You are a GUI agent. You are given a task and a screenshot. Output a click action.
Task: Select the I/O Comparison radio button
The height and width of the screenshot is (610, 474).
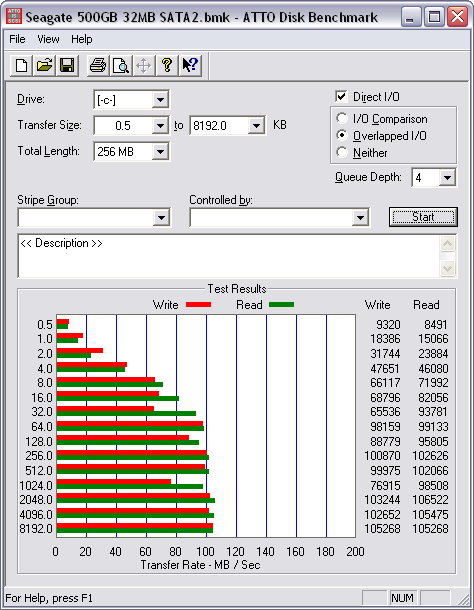click(x=342, y=118)
